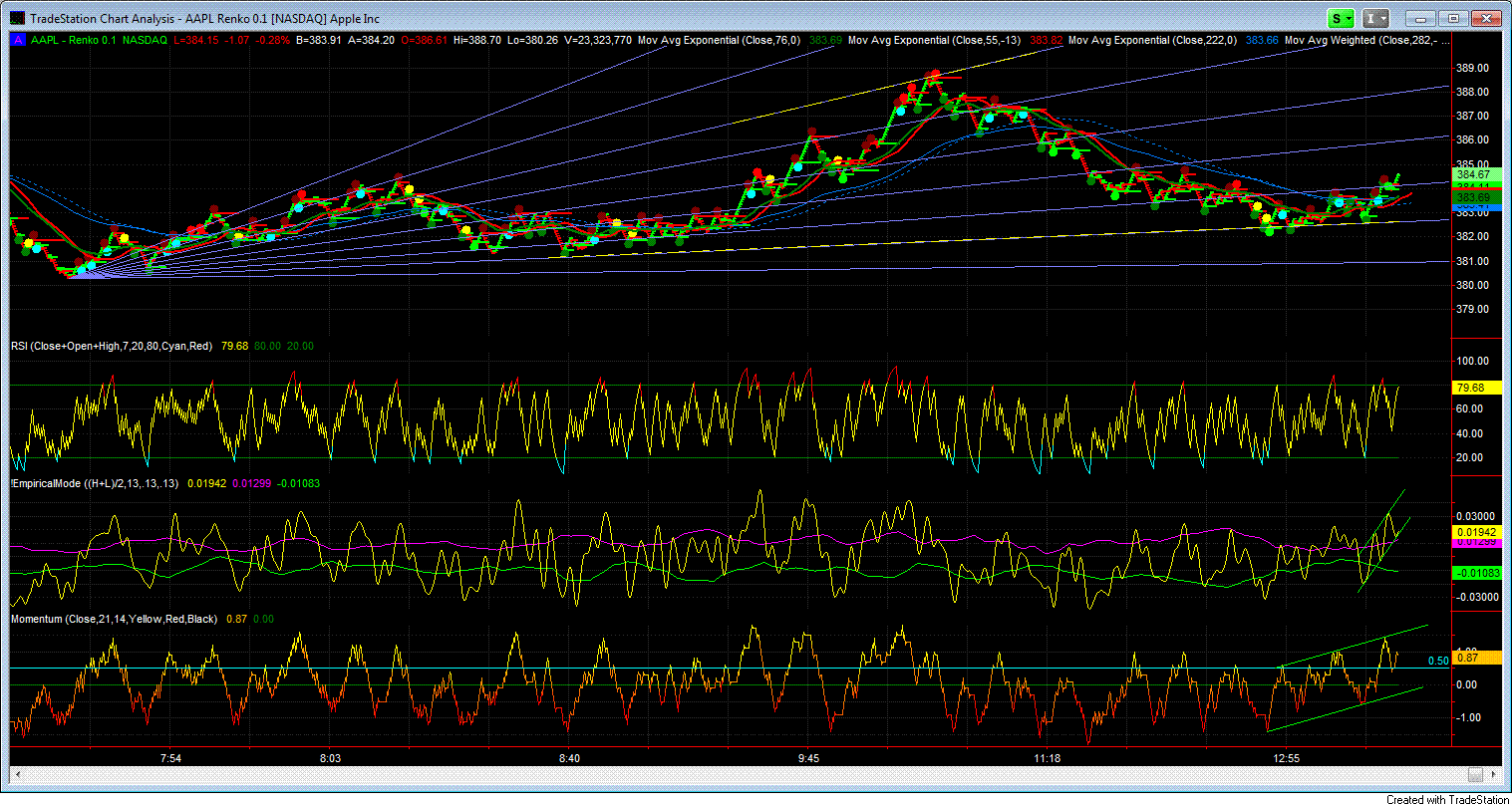Click the B=383.91 bid value
The height and width of the screenshot is (806, 1512).
pos(321,40)
